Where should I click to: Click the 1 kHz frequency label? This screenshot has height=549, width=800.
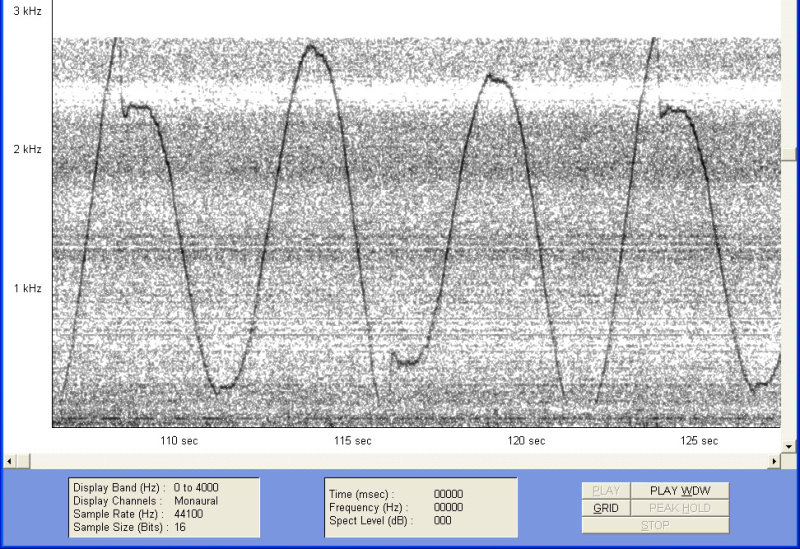[x=28, y=288]
